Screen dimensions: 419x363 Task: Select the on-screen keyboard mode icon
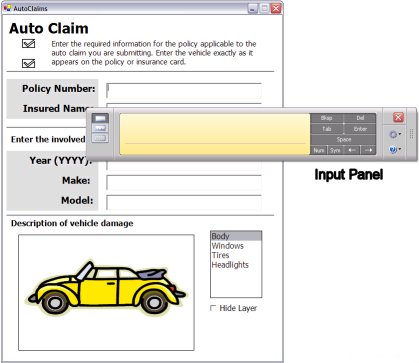coord(100,138)
